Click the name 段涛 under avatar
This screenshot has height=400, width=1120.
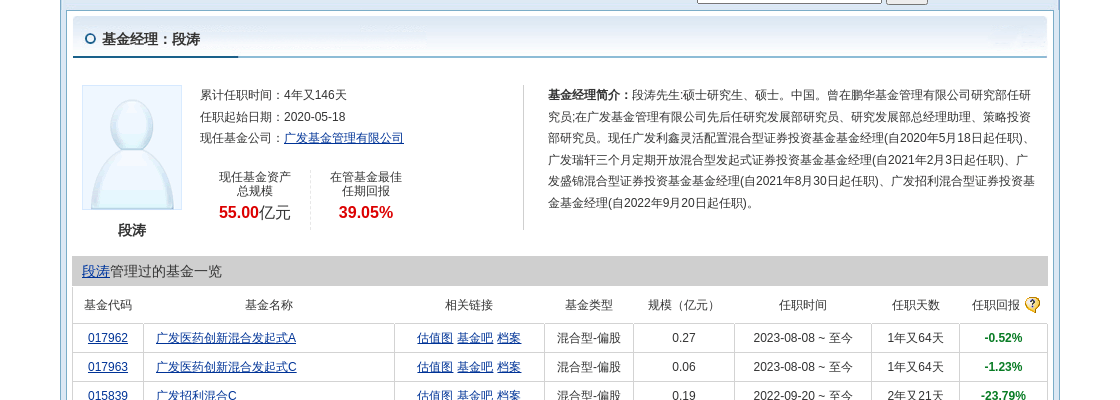coord(132,231)
